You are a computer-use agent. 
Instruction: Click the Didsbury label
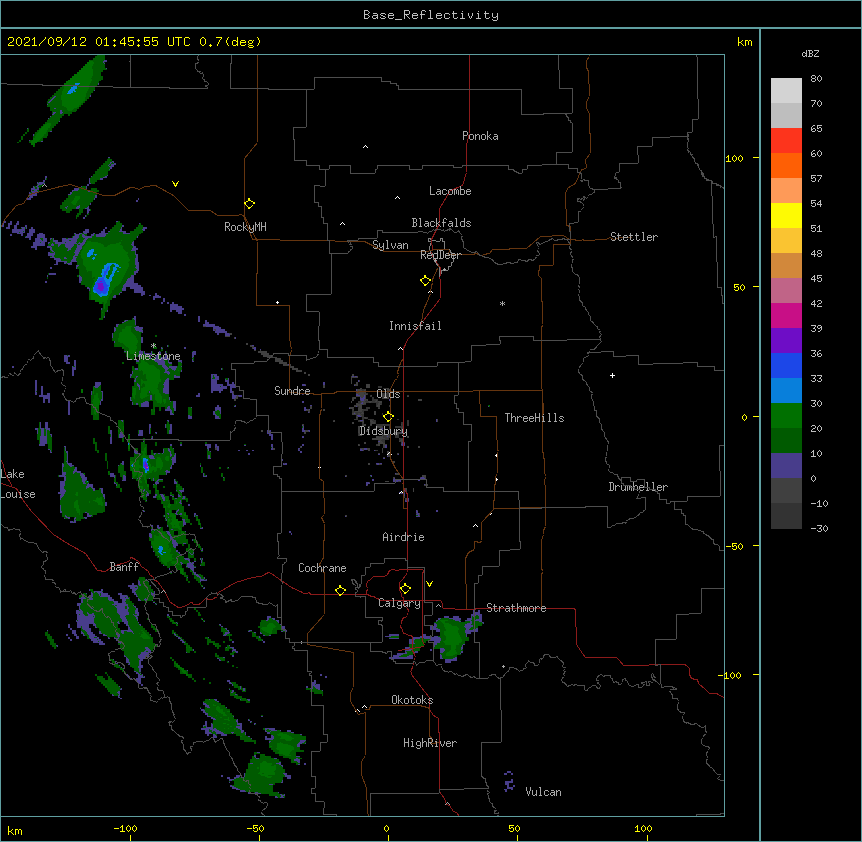383,431
